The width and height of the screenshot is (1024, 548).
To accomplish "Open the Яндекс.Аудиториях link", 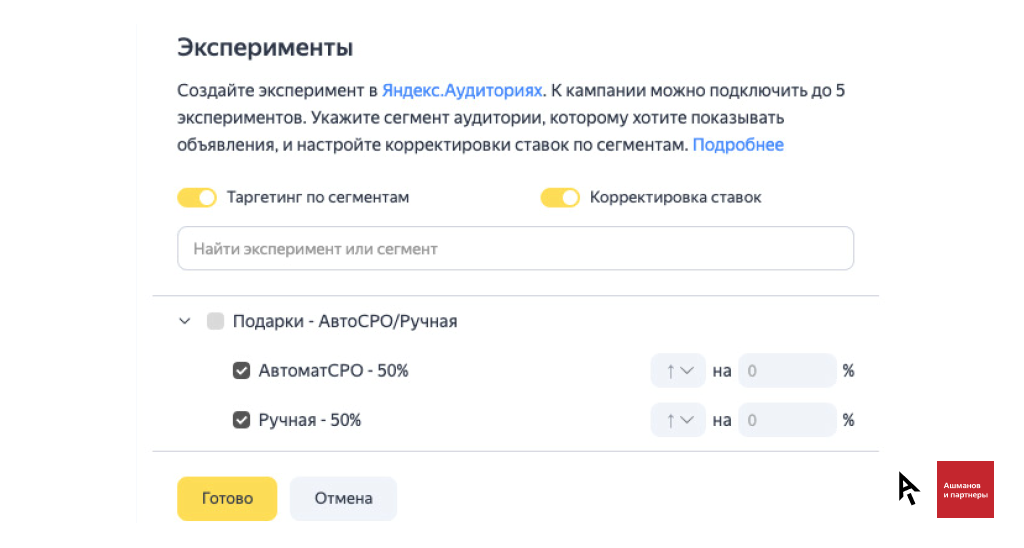I will (x=462, y=90).
